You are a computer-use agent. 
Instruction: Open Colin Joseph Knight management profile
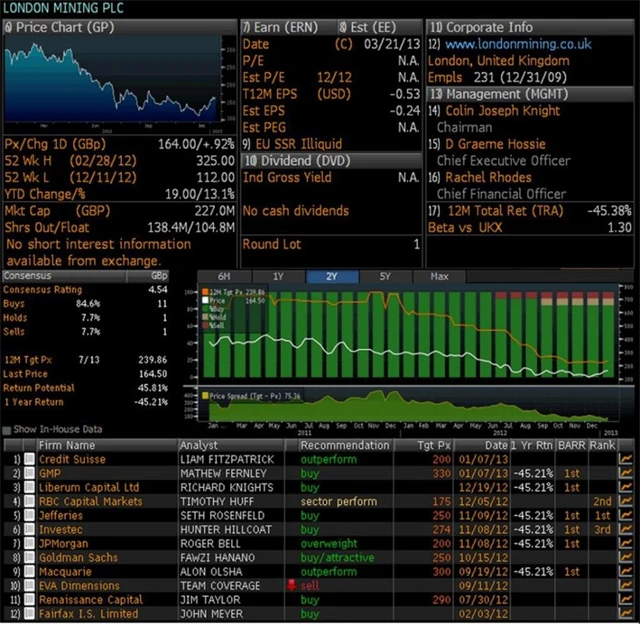(503, 110)
